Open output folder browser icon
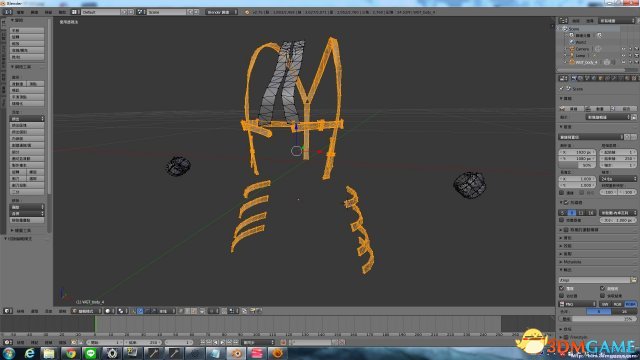The image size is (640, 360). click(634, 280)
